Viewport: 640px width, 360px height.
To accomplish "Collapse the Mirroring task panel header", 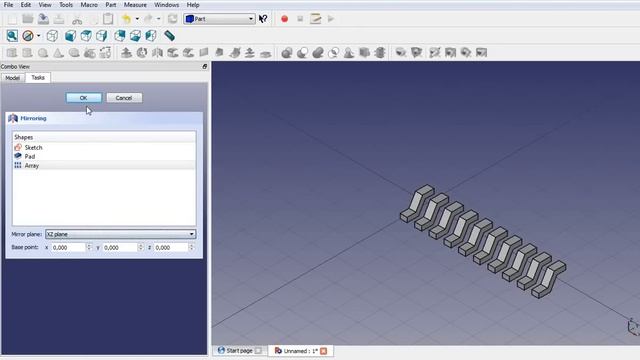I will click(104, 118).
